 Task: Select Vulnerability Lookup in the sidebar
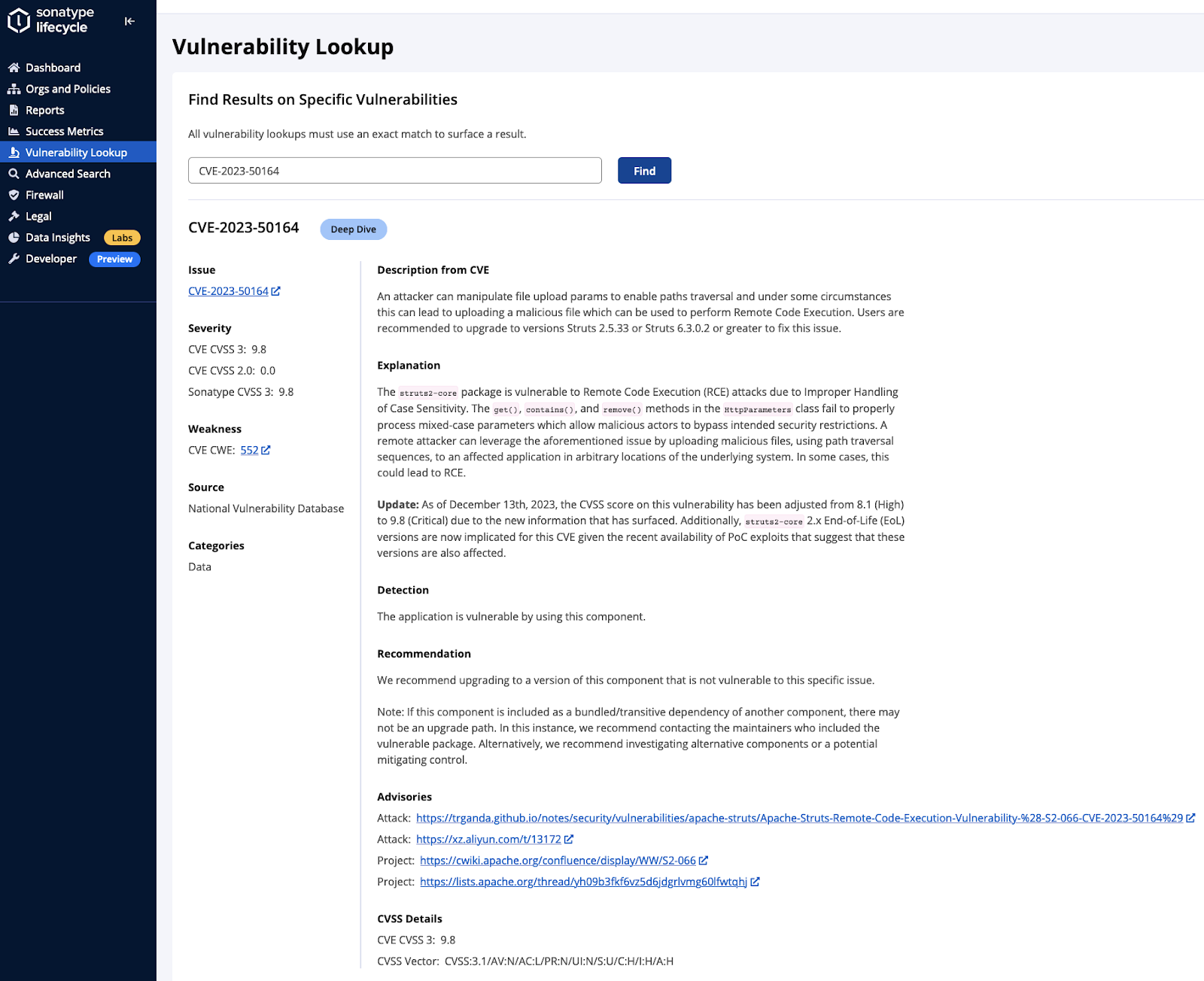click(76, 153)
